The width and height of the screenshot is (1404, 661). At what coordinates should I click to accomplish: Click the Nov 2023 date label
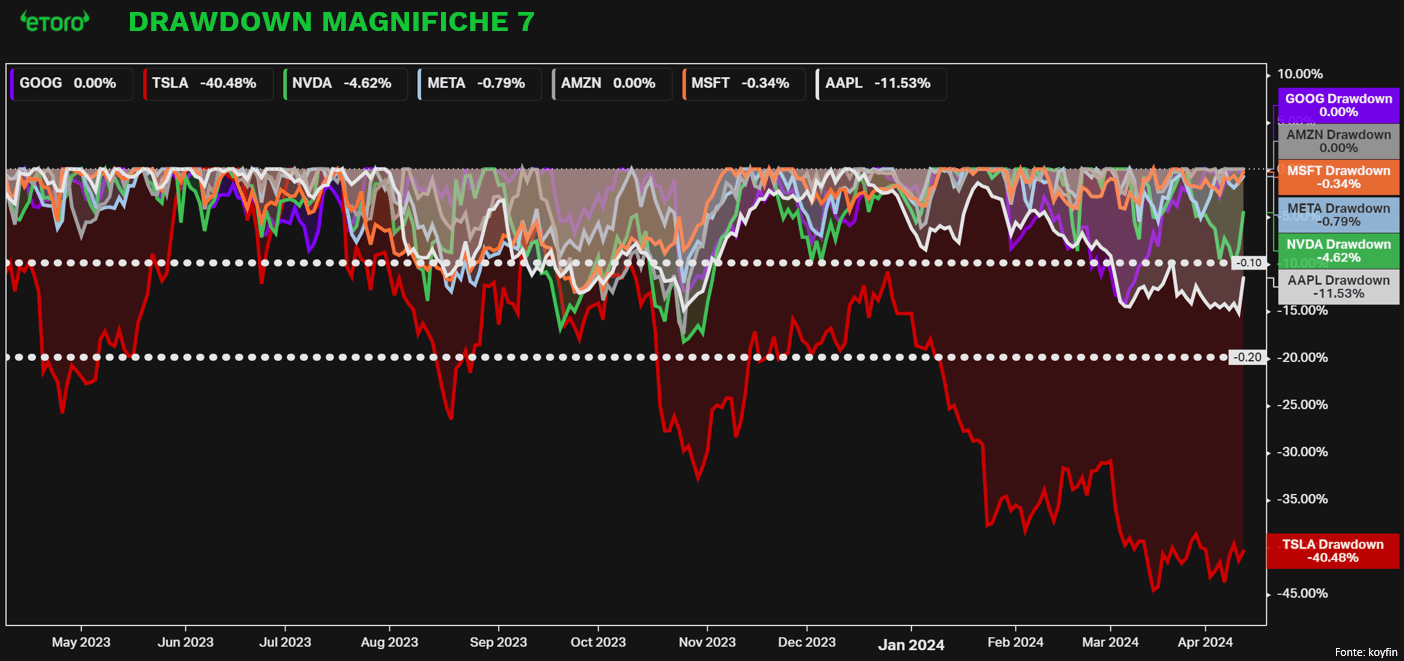(706, 642)
